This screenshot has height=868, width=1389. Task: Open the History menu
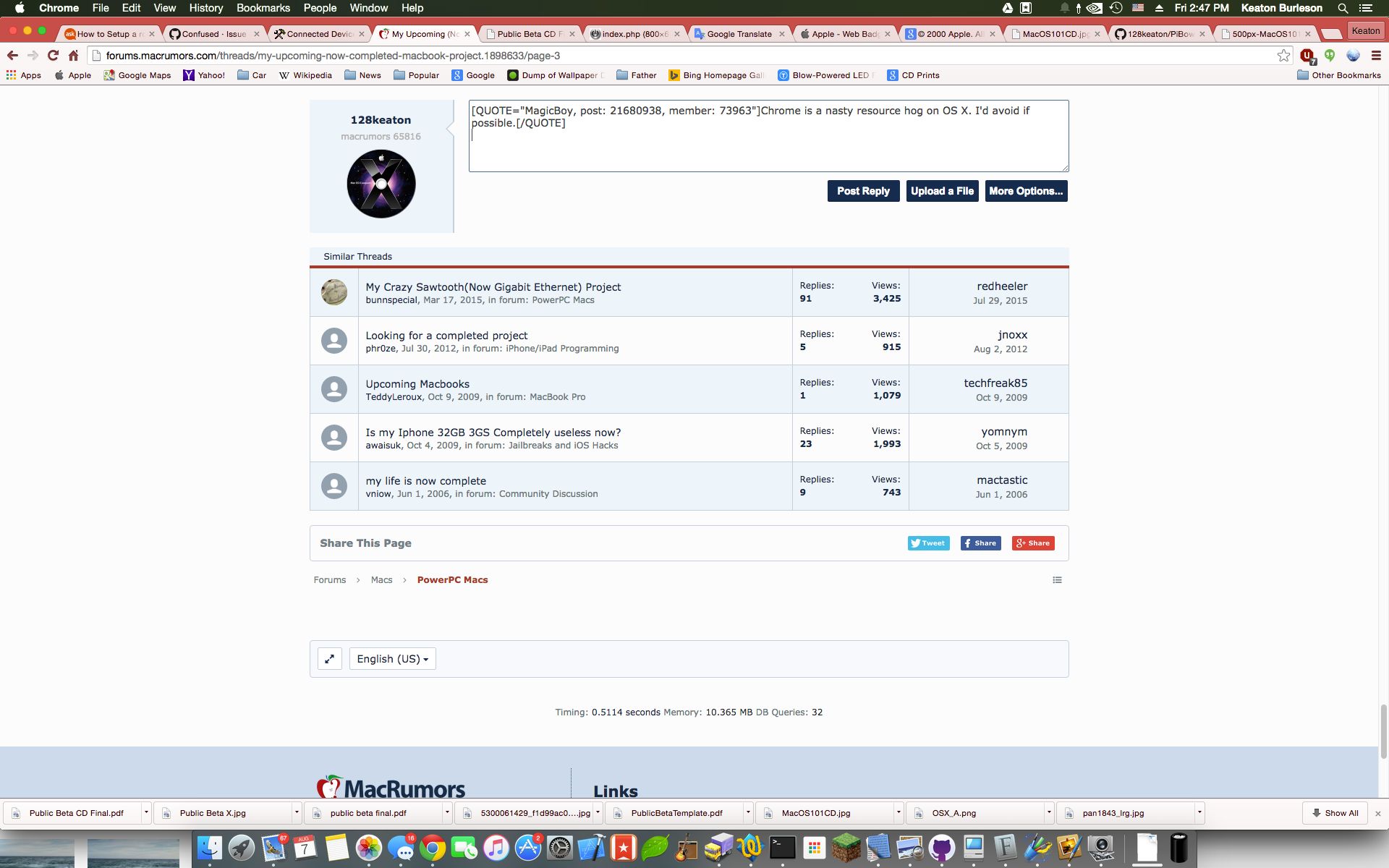coord(206,8)
